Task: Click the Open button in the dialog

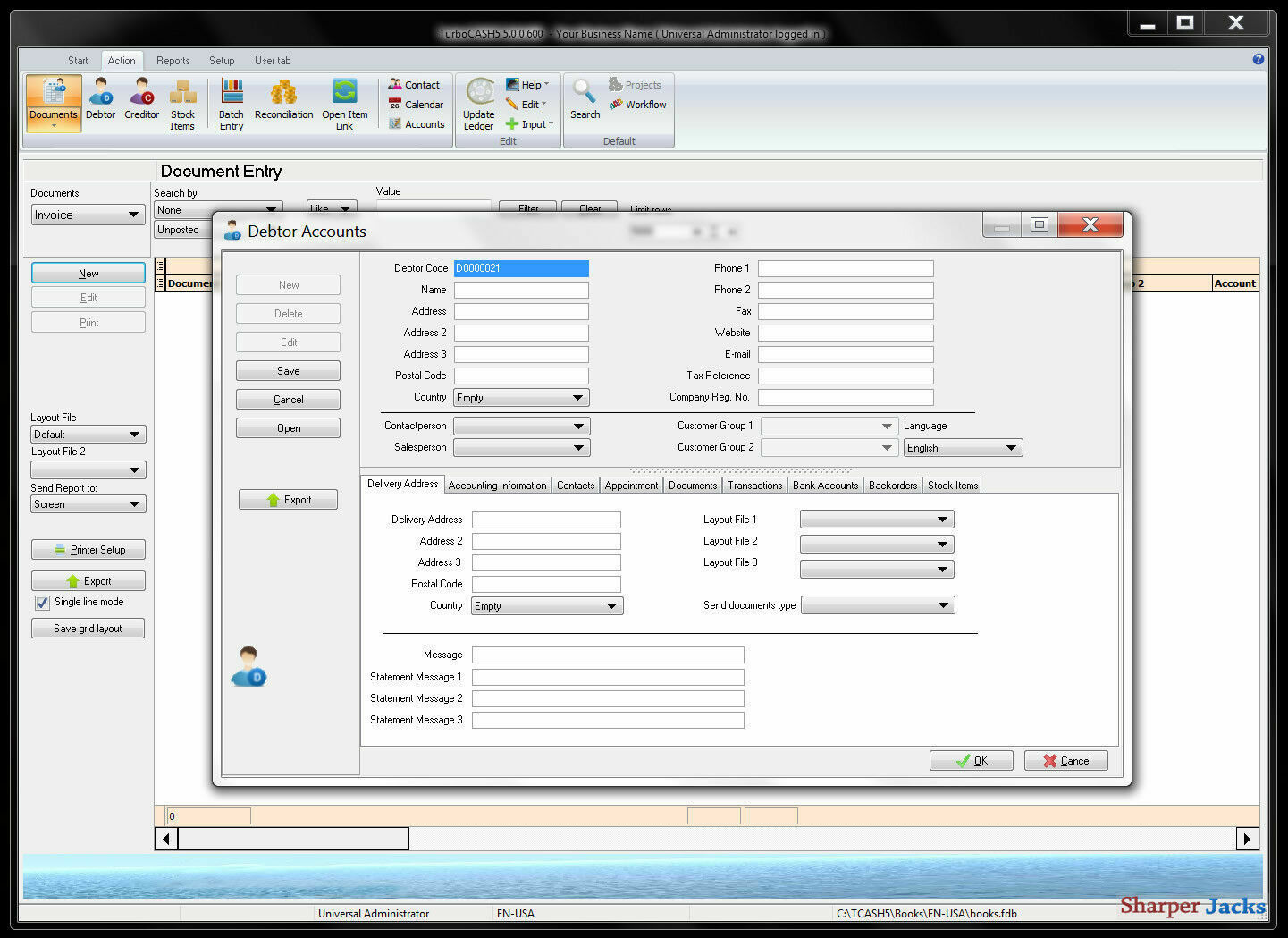Action: pos(288,428)
